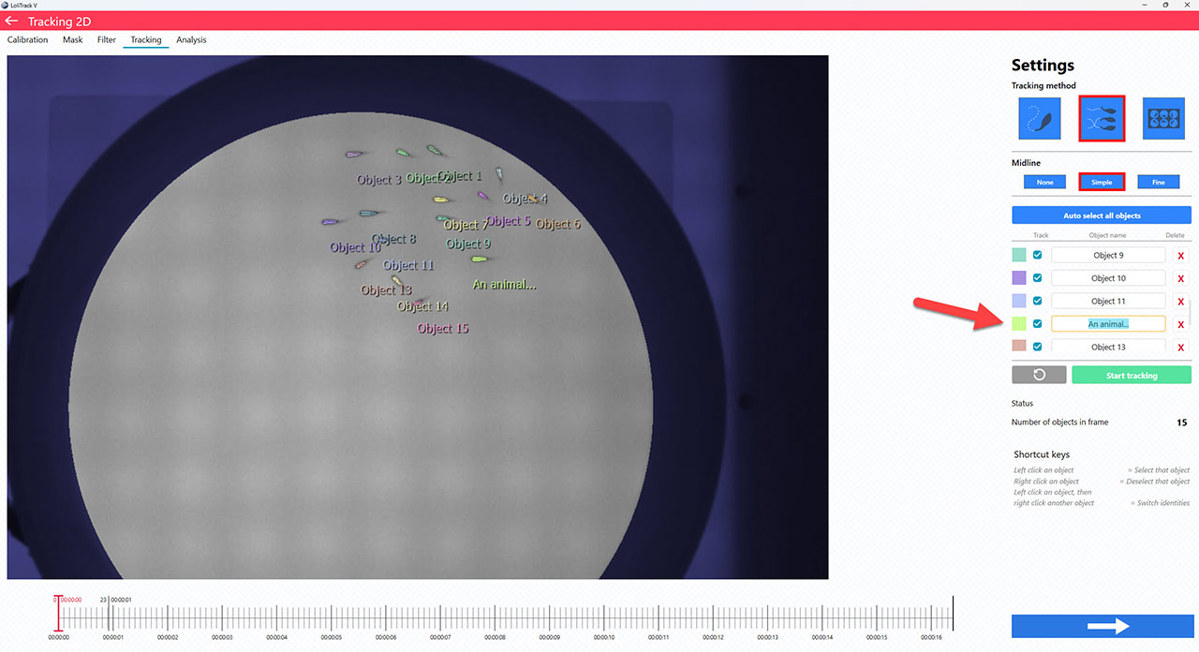
Task: Open the Filter tab
Action: pos(106,40)
